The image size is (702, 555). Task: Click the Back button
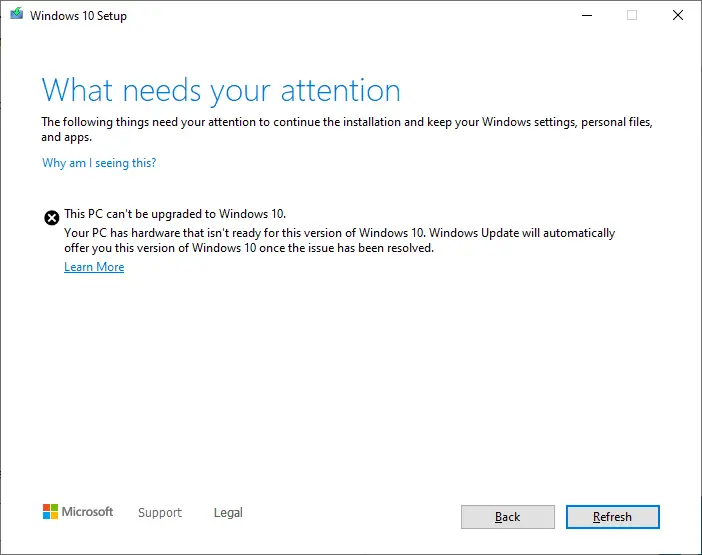tap(508, 517)
